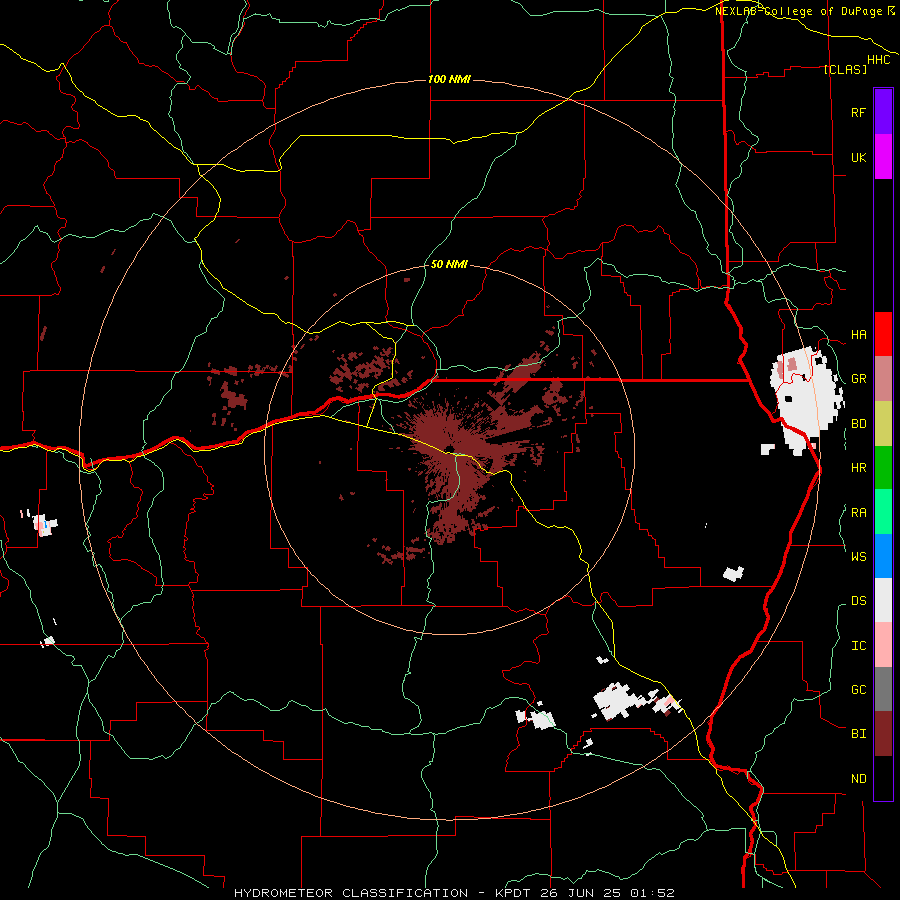Pick the RA light-green legend swatch
The image size is (900, 900).
(883, 511)
